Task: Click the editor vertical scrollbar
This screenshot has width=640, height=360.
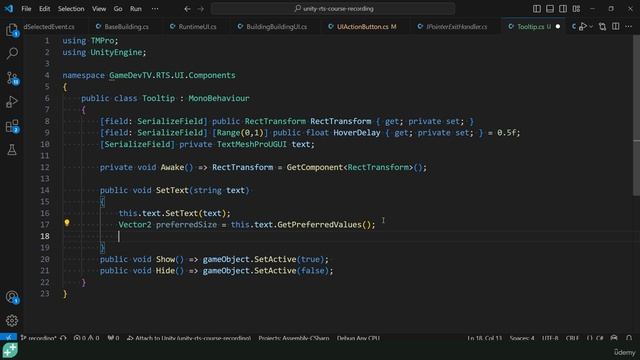Action: 636,116
